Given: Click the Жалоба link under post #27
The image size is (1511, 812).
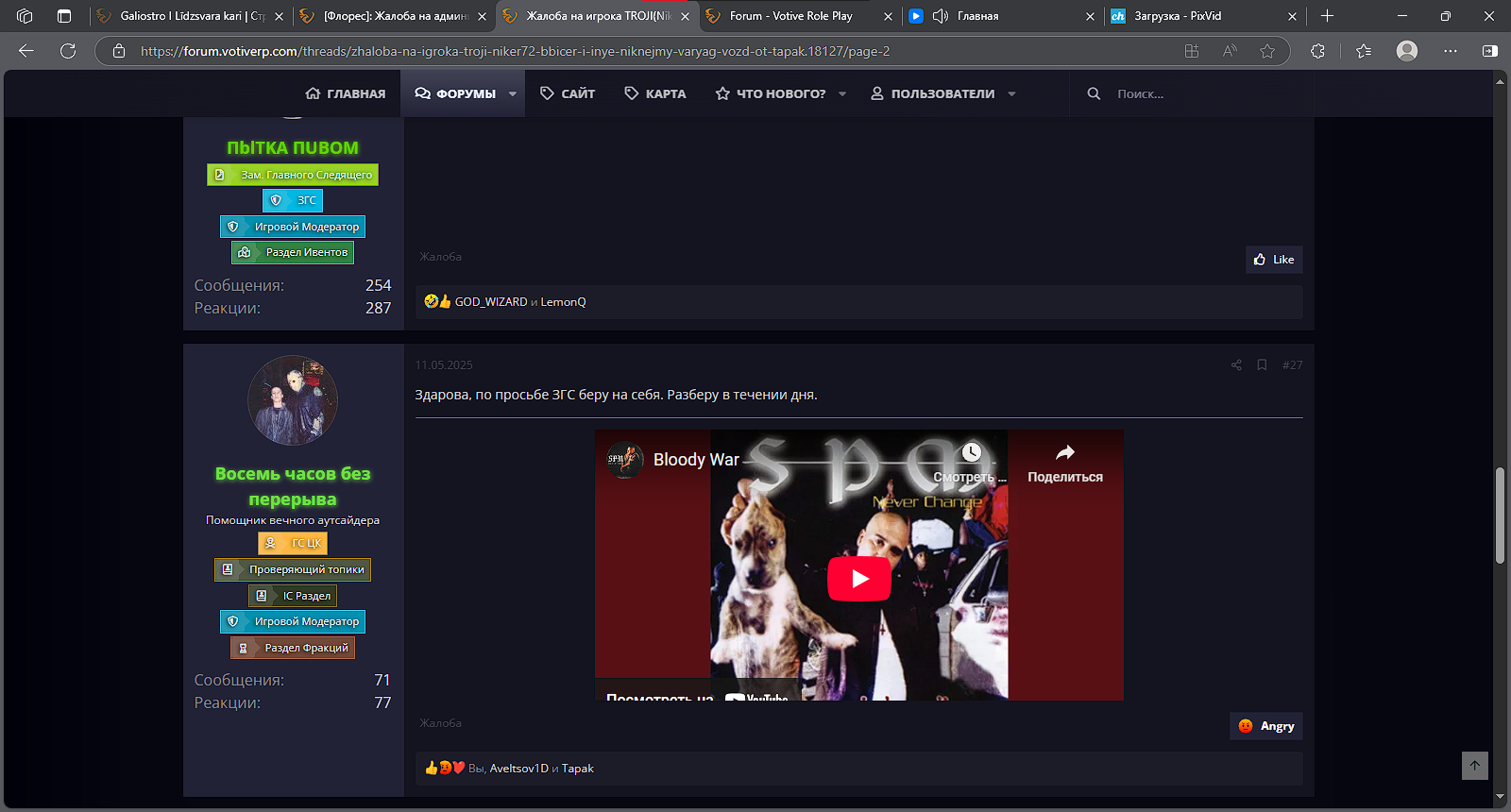Looking at the screenshot, I should click(440, 723).
